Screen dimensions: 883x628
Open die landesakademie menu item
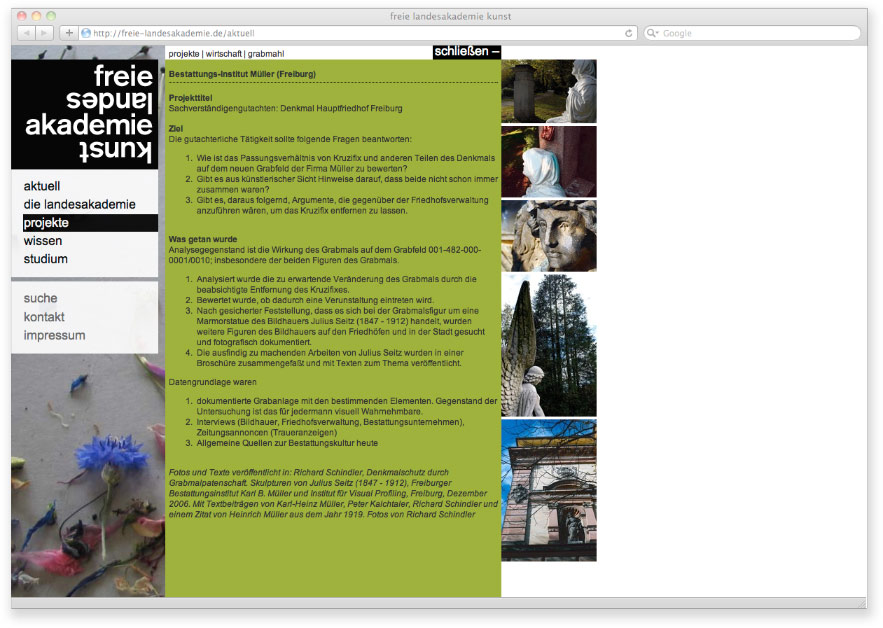coord(79,204)
